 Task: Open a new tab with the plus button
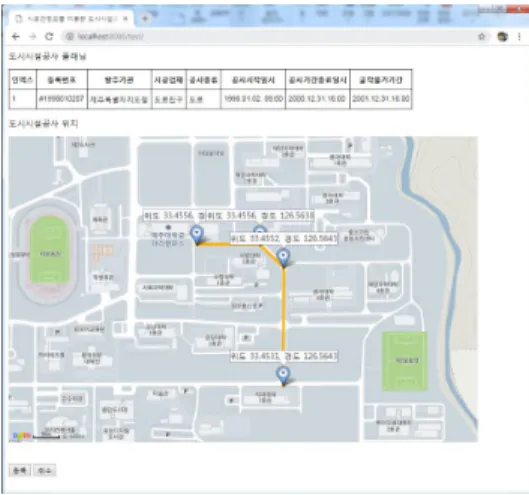(145, 19)
